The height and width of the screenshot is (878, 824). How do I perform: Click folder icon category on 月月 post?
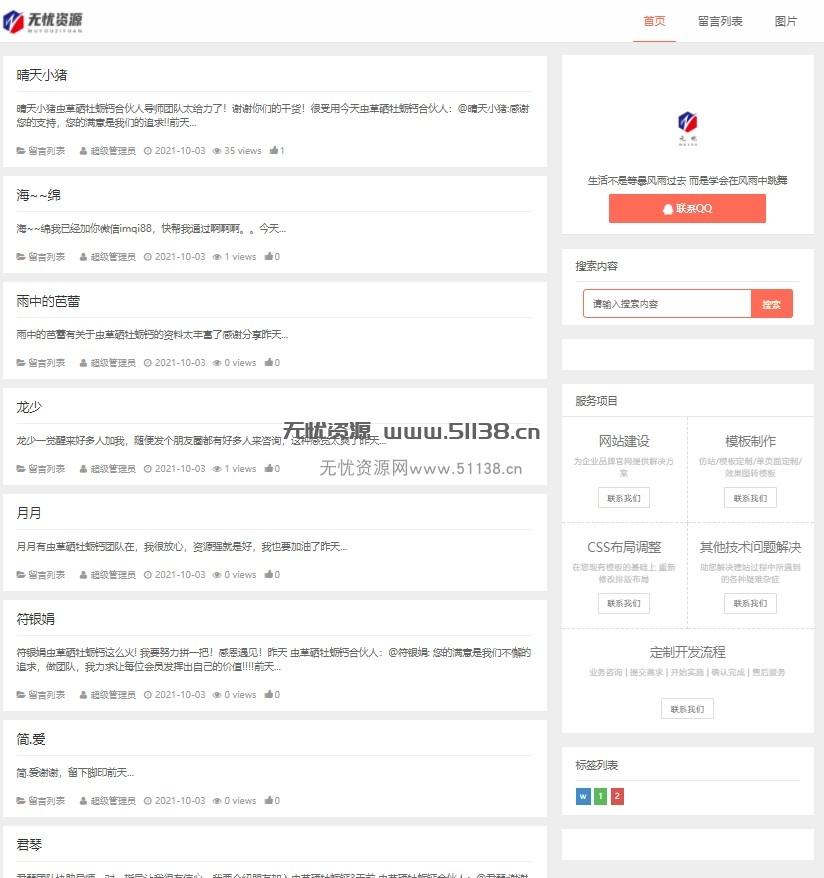click(x=21, y=575)
